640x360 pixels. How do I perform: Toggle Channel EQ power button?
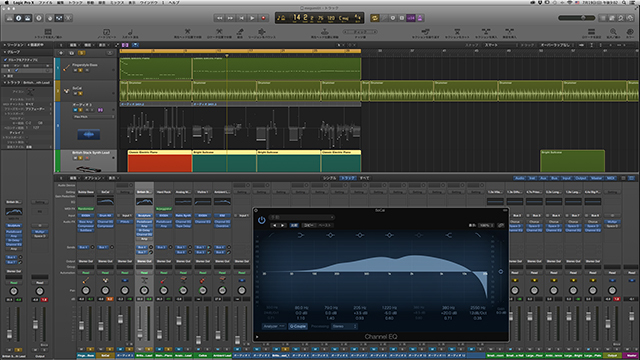(x=262, y=220)
